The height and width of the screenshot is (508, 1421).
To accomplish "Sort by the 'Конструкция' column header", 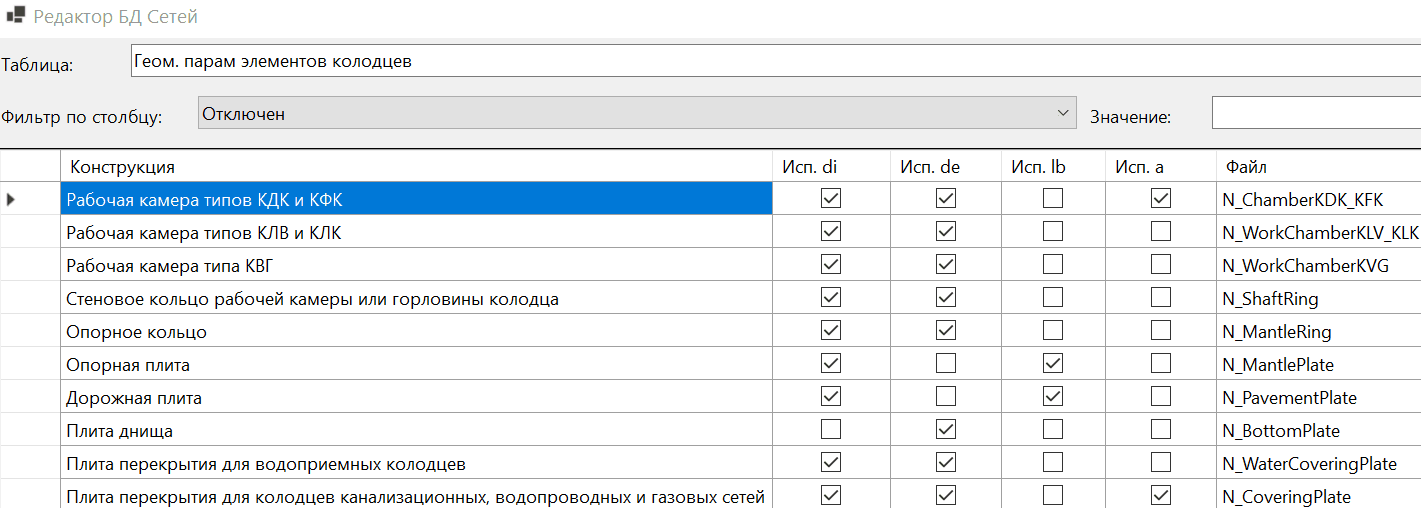I will click(416, 167).
